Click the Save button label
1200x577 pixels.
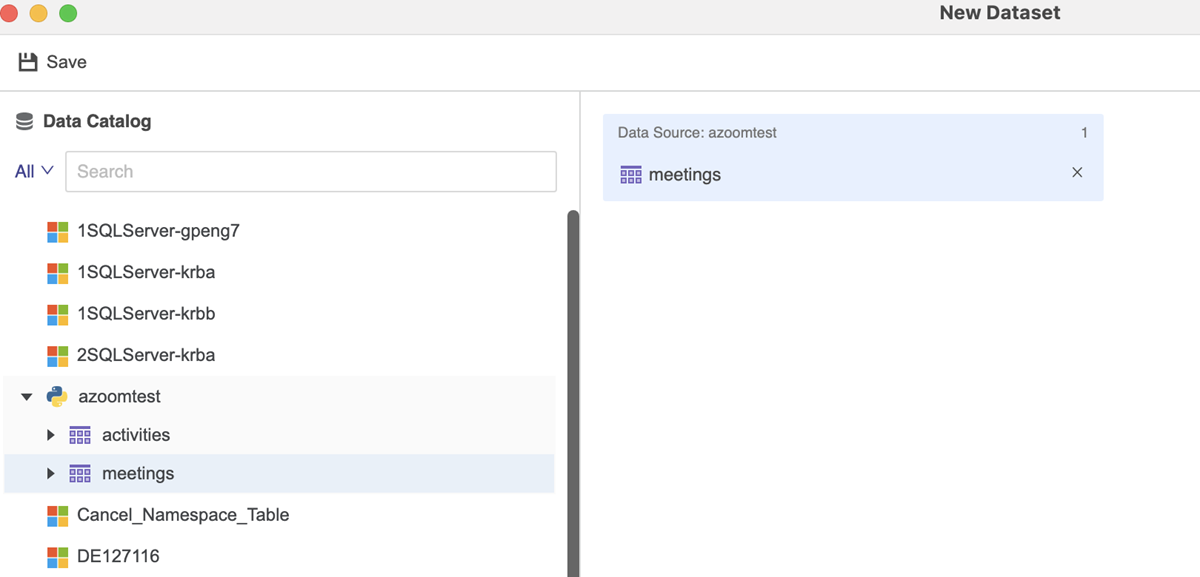(x=67, y=62)
